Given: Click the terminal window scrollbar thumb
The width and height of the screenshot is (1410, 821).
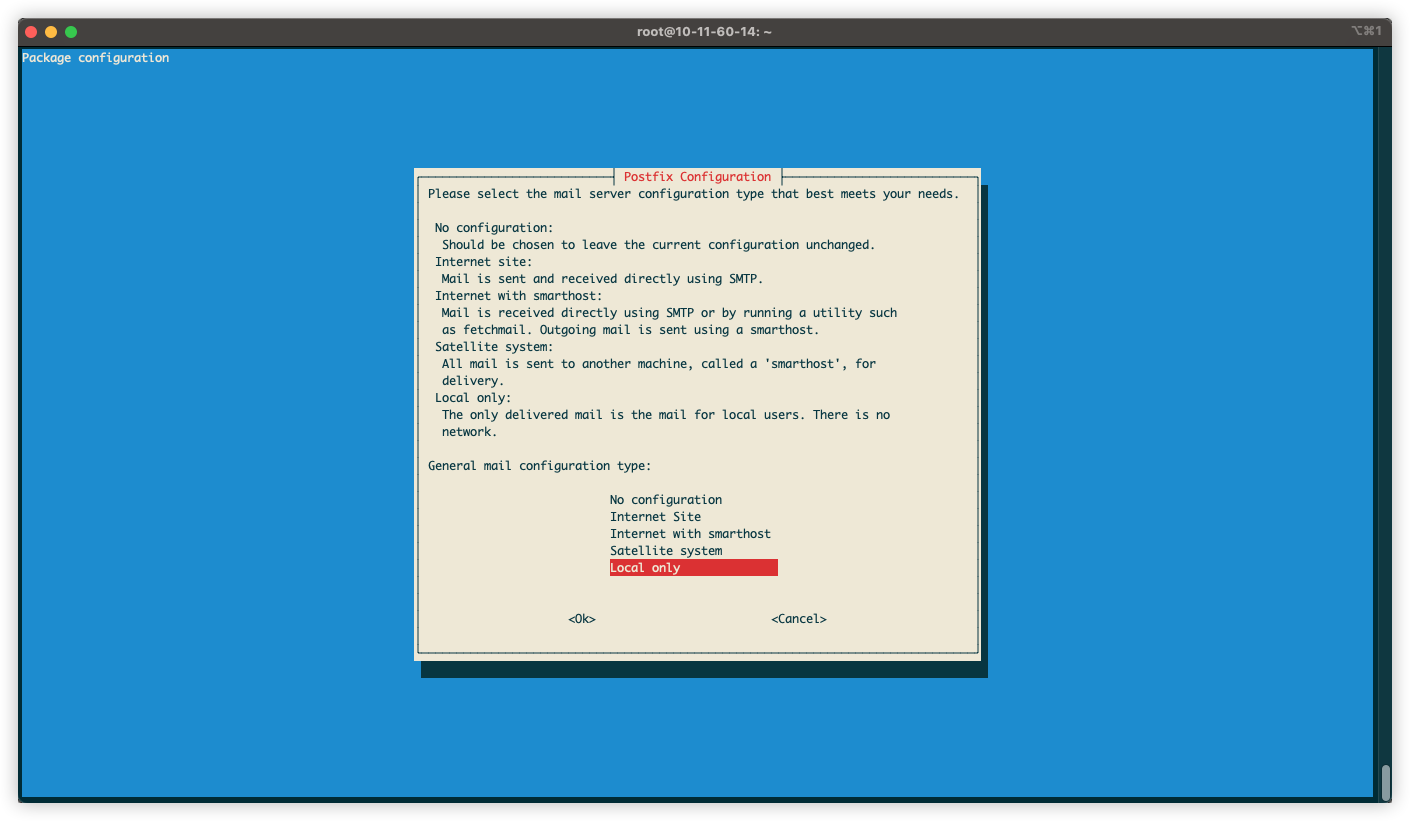Looking at the screenshot, I should (x=1385, y=782).
